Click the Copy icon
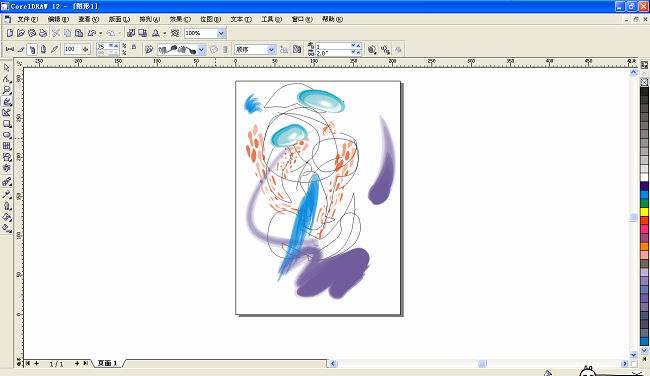The height and width of the screenshot is (376, 650). pyautogui.click(x=67, y=33)
